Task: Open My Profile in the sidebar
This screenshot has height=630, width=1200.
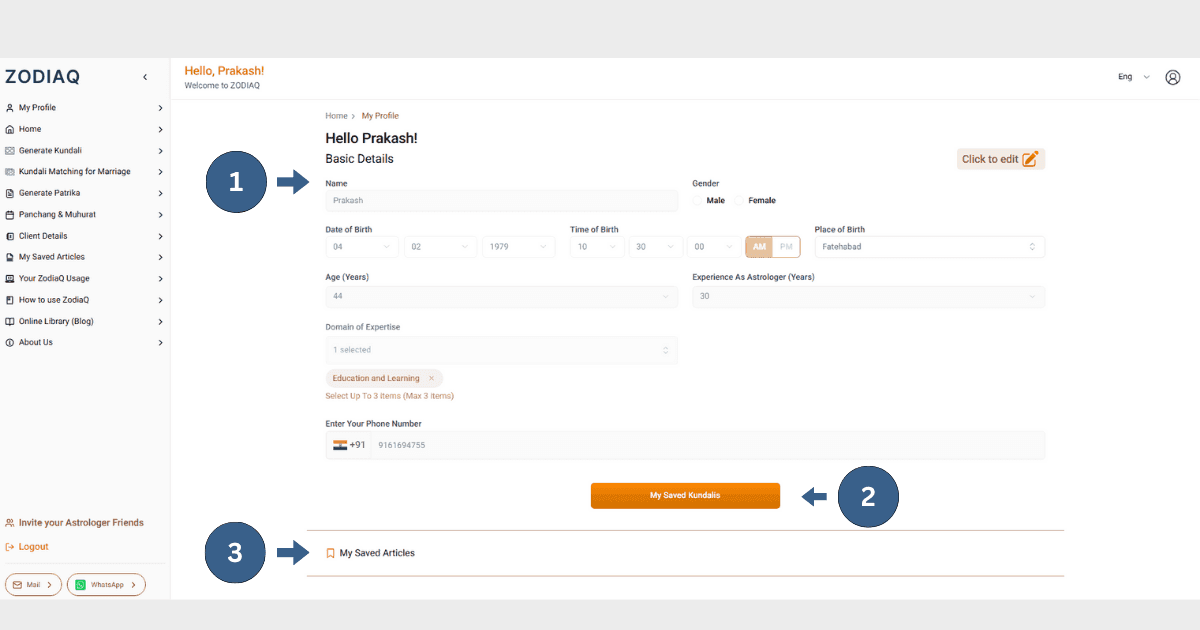Action: pos(84,108)
